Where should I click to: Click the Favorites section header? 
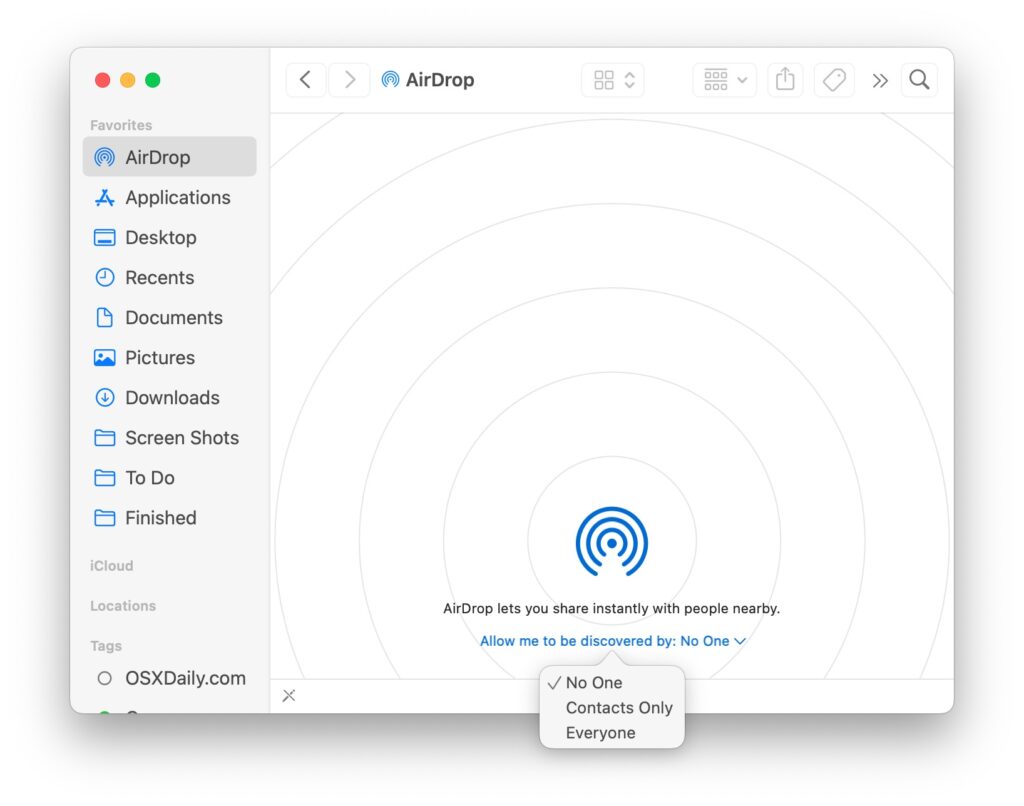[x=121, y=125]
